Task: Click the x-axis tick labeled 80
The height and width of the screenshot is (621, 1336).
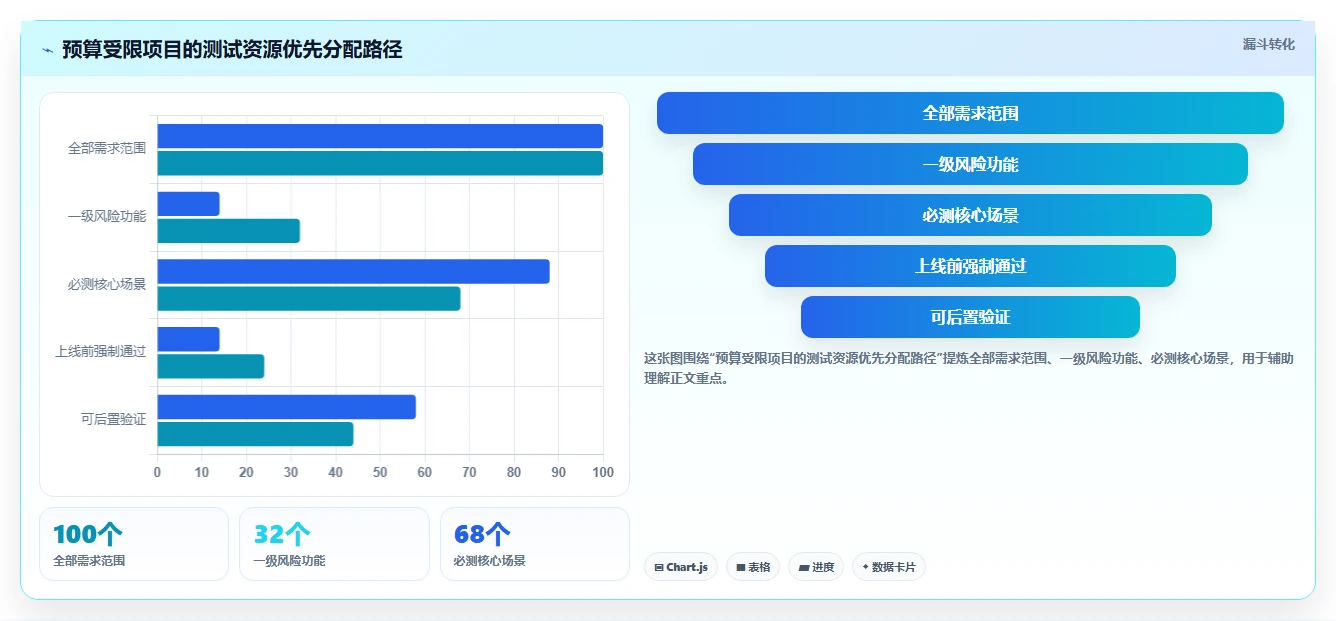Action: pyautogui.click(x=514, y=472)
